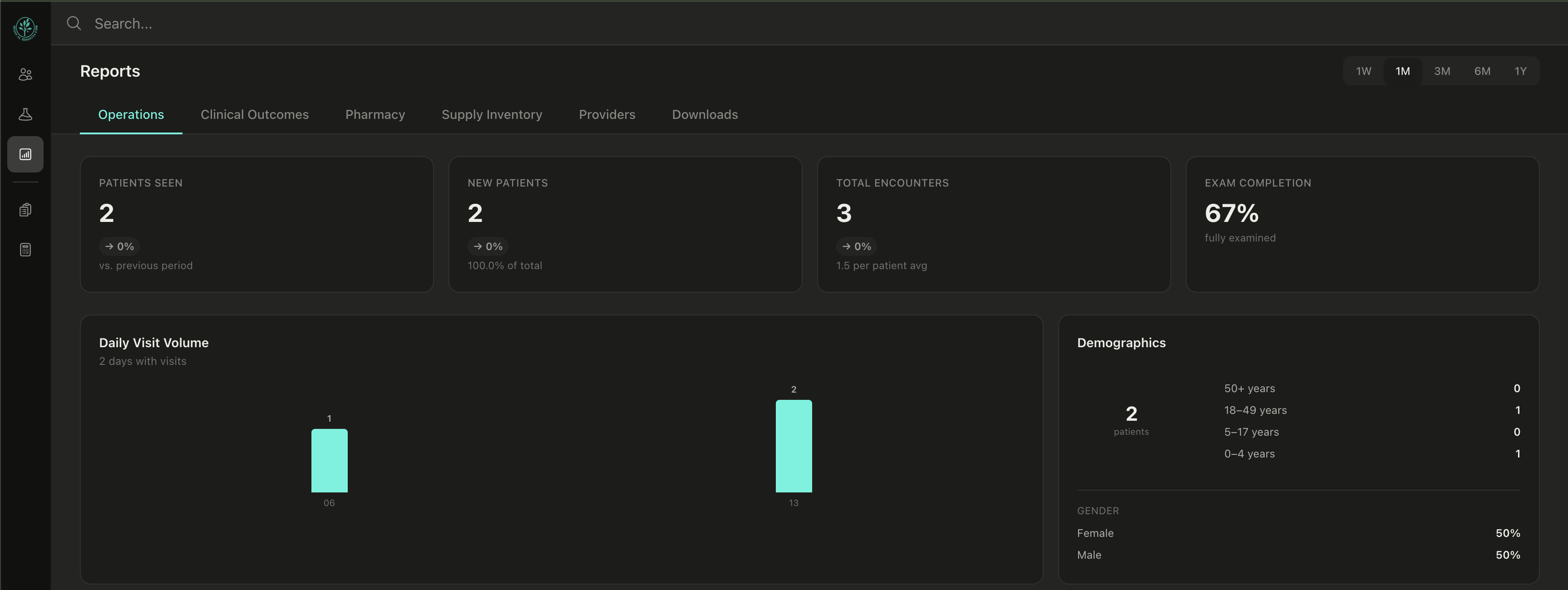Go to the Downloads tab

click(705, 114)
